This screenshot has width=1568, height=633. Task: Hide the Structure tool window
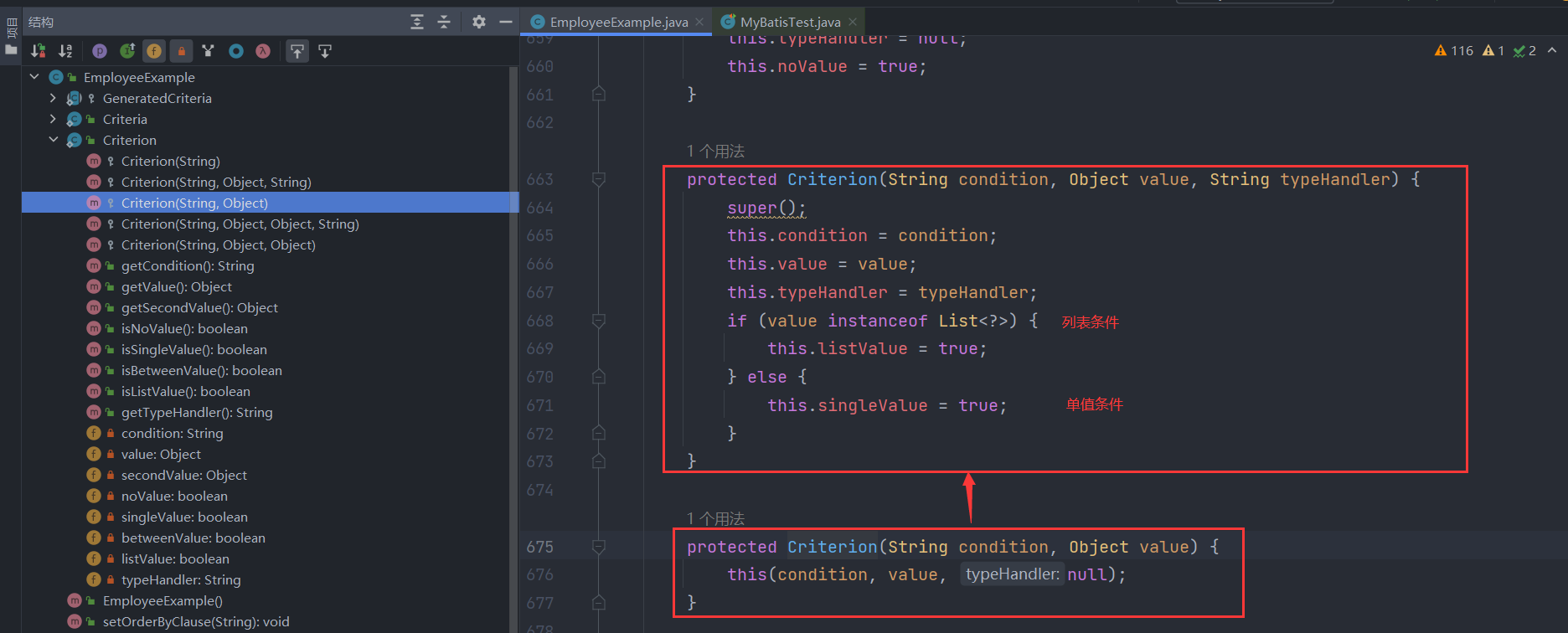pos(506,22)
